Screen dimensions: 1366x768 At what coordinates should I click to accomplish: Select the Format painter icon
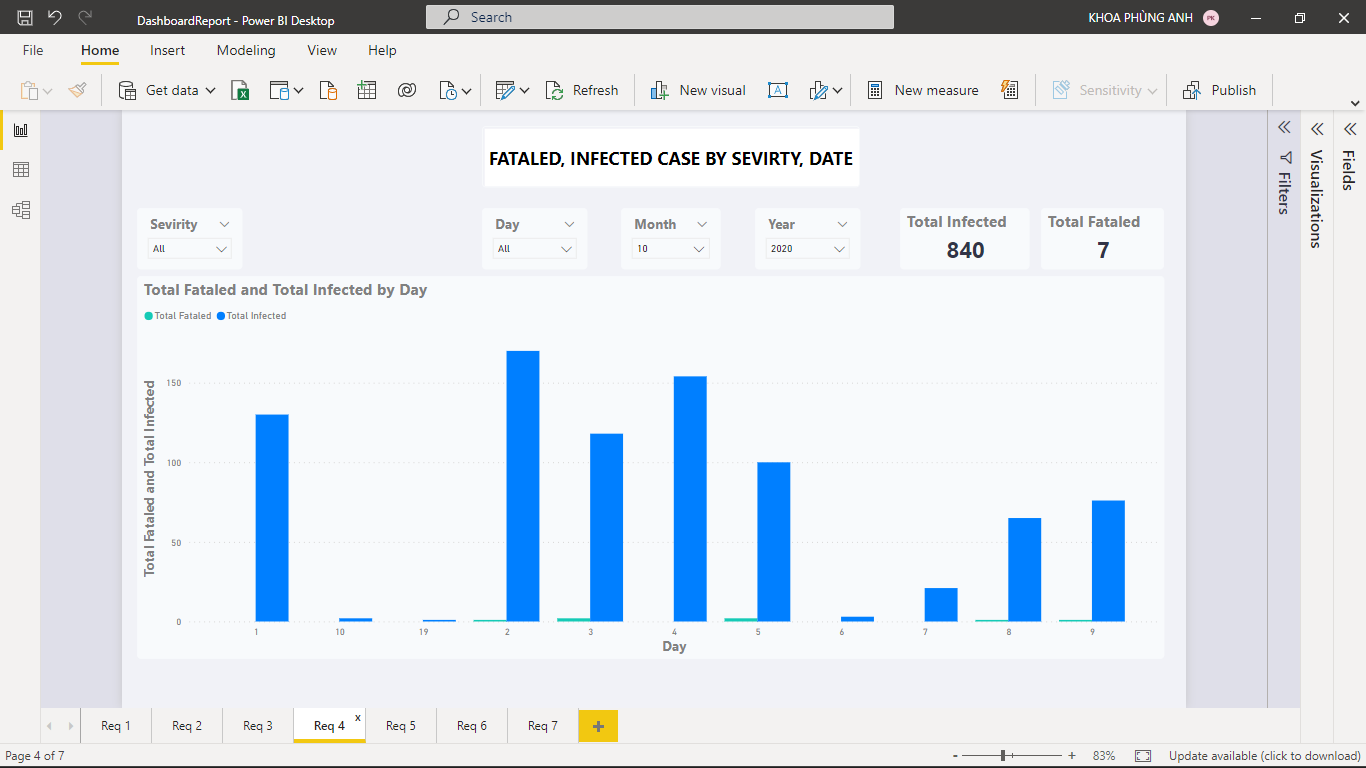point(78,90)
